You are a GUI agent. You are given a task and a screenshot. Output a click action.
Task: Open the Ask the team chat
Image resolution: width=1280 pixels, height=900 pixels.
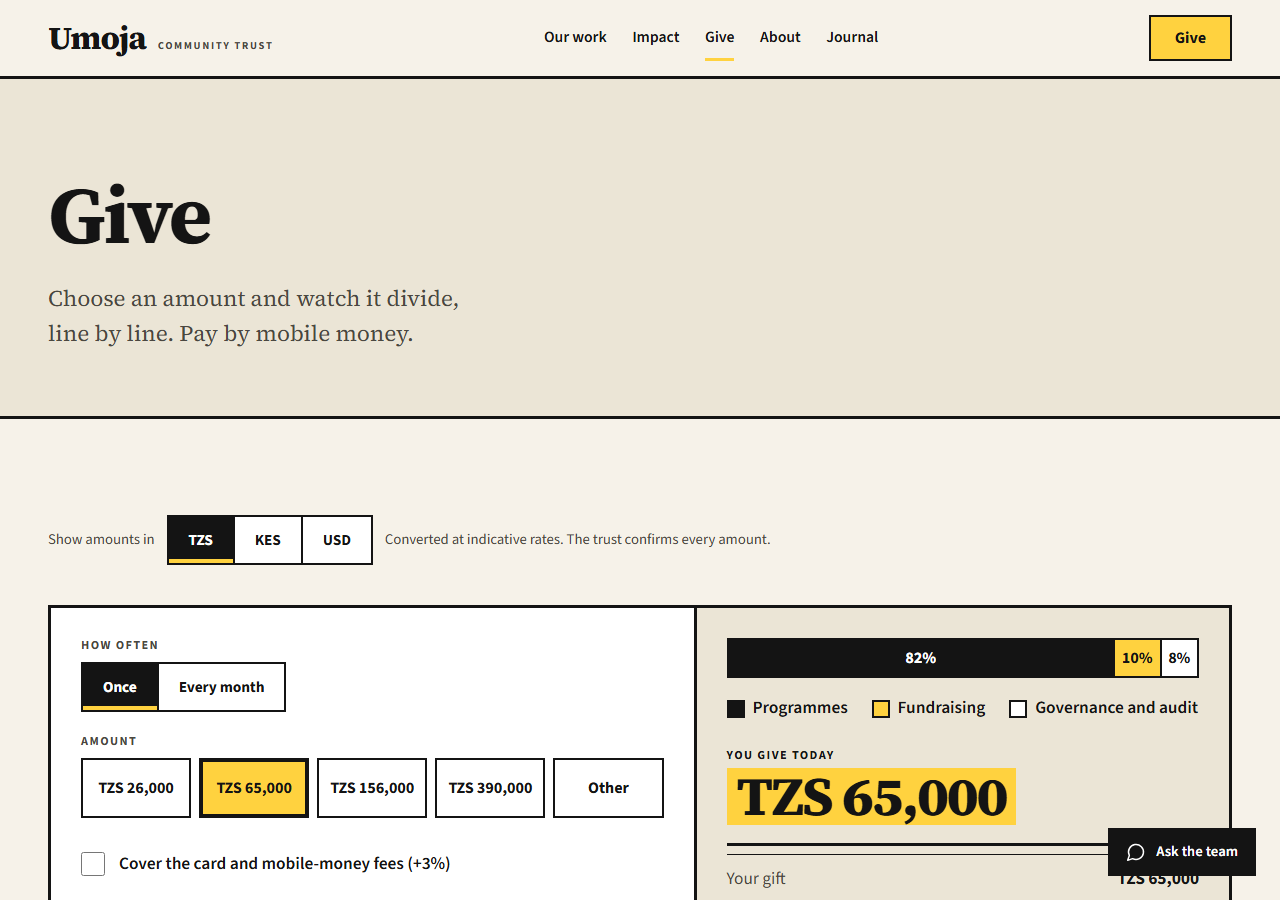tap(1182, 852)
